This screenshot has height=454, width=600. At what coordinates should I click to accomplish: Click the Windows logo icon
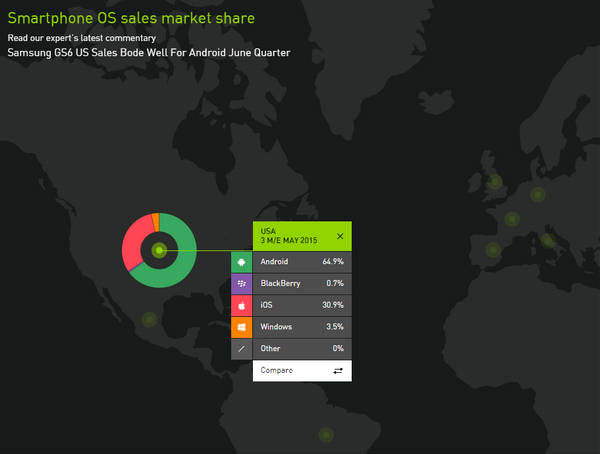pyautogui.click(x=241, y=327)
